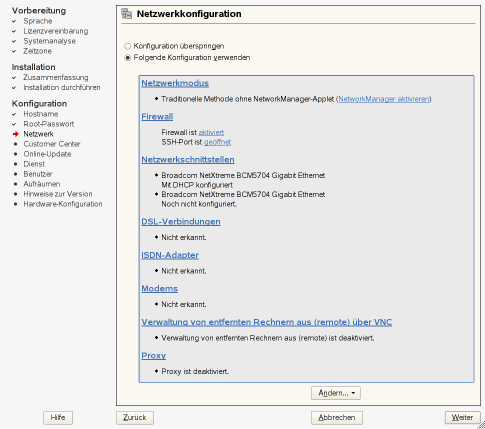Click 'Proxy ist deaktiviert.' text
This screenshot has width=485, height=429.
[x=195, y=371]
